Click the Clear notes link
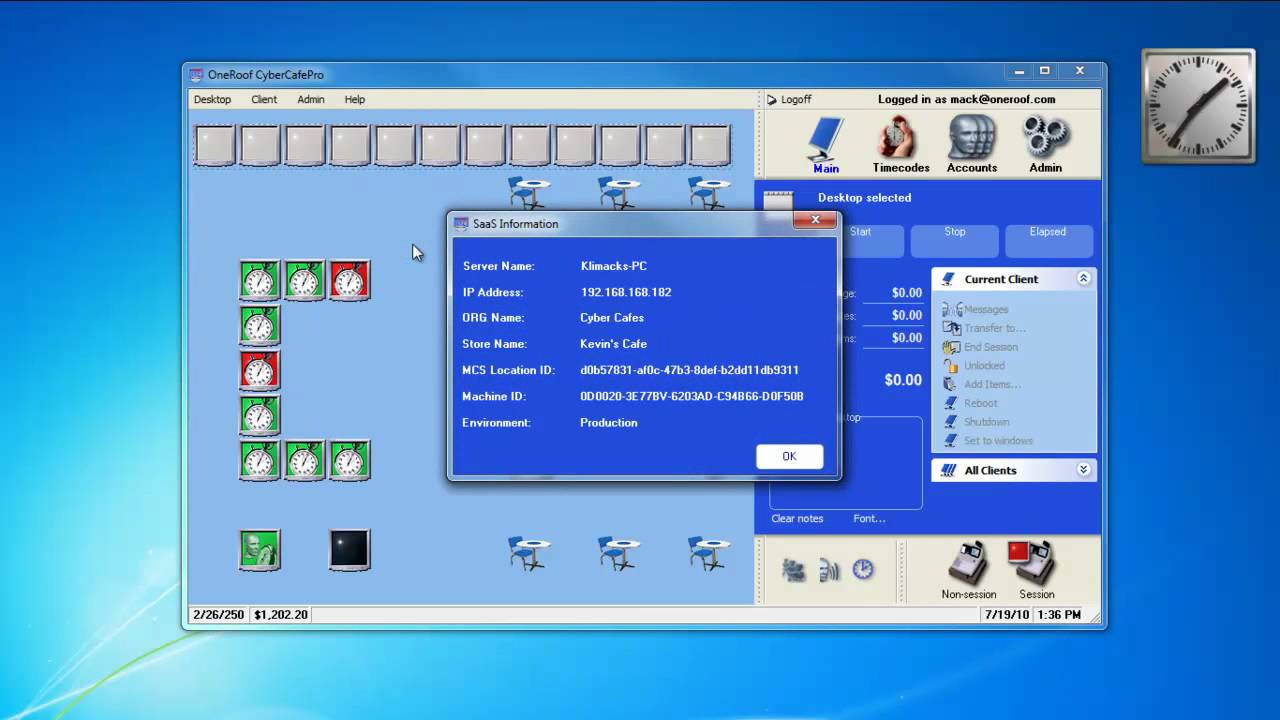Viewport: 1280px width, 720px height. click(797, 518)
